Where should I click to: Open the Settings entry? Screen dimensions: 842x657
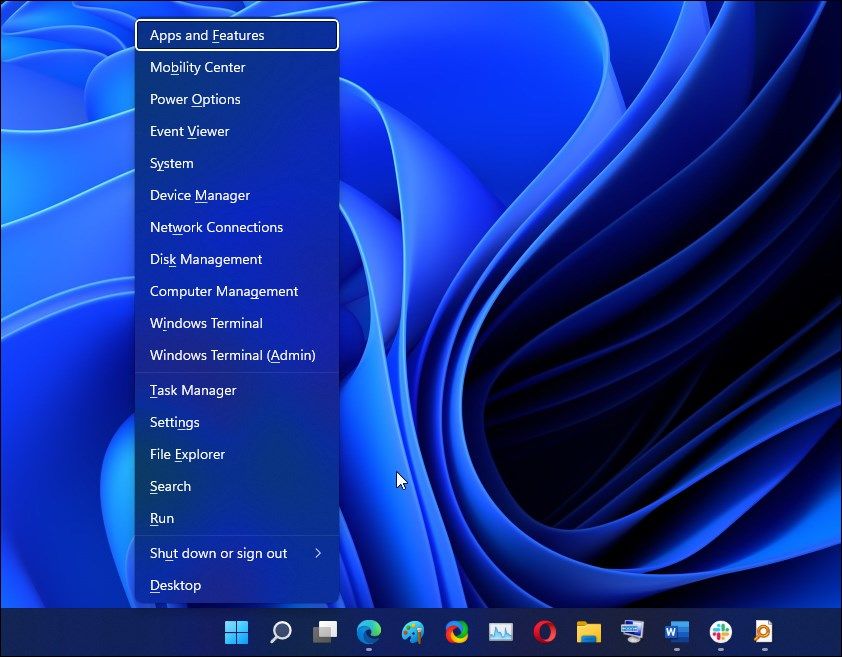174,422
